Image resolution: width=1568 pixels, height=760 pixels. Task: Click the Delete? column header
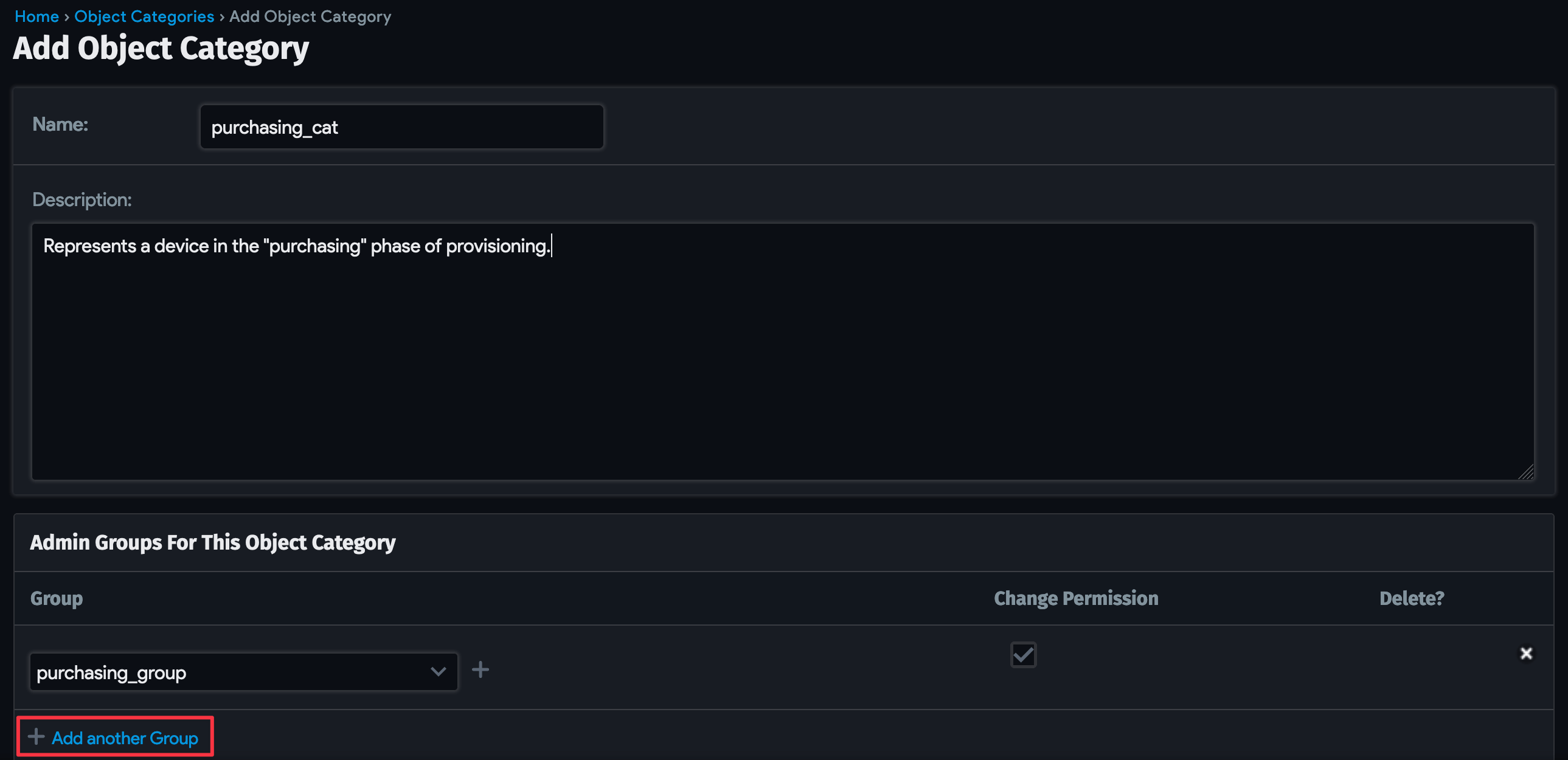tap(1411, 598)
